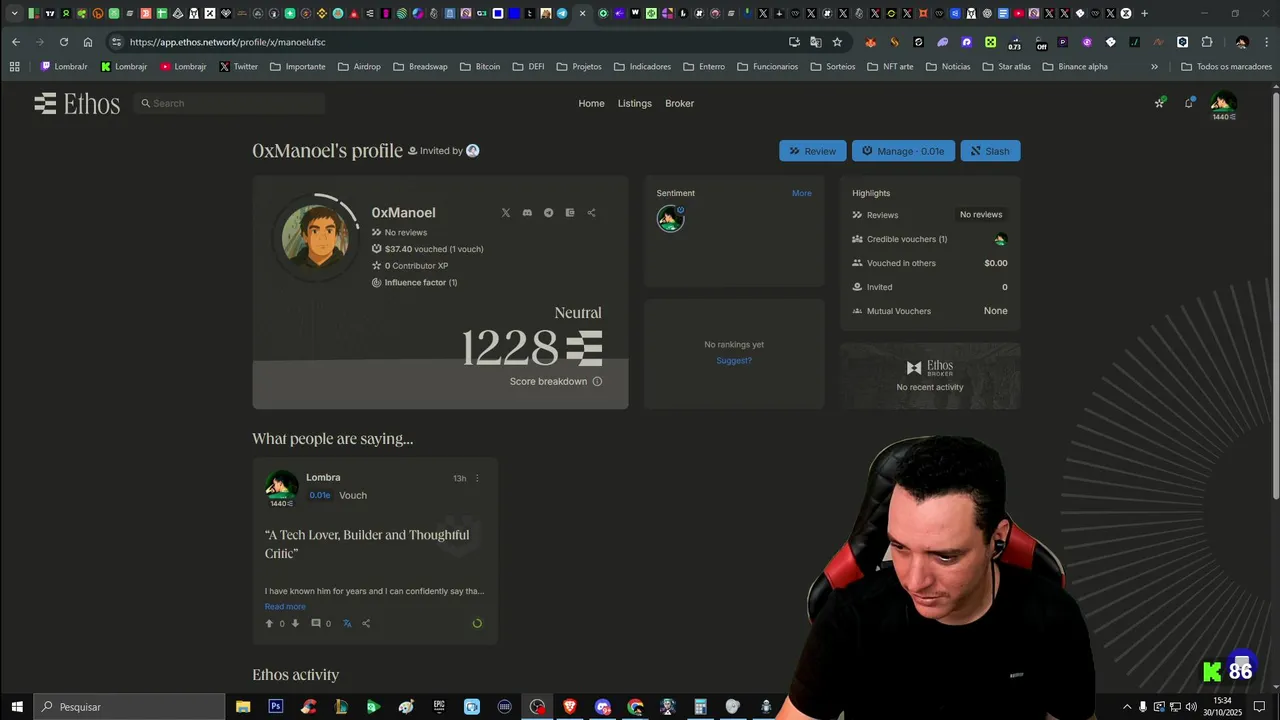Click the Score breakdown info icon
1280x720 pixels.
597,381
